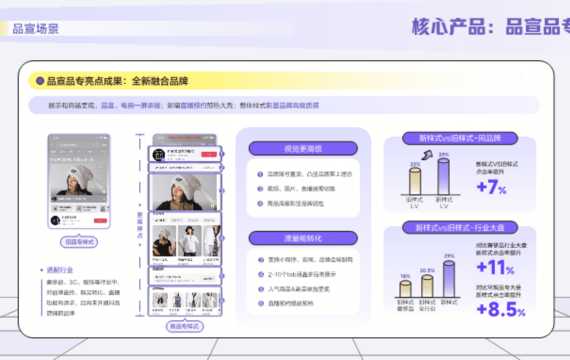Click the 视觉更高级 purple header
The image size is (570, 360).
tap(303, 148)
